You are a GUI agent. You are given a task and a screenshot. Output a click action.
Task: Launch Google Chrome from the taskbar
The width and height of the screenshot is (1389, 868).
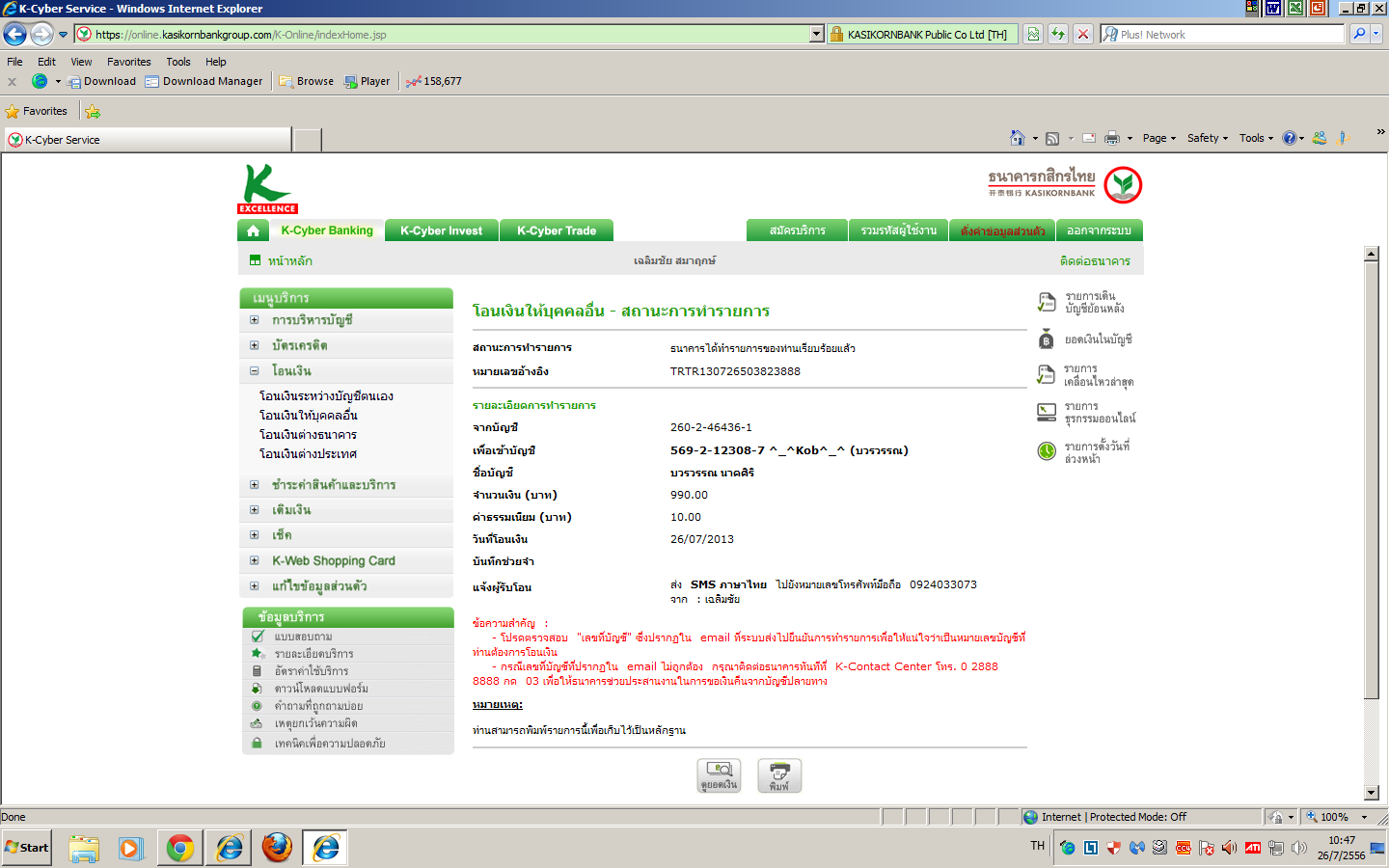pyautogui.click(x=179, y=848)
